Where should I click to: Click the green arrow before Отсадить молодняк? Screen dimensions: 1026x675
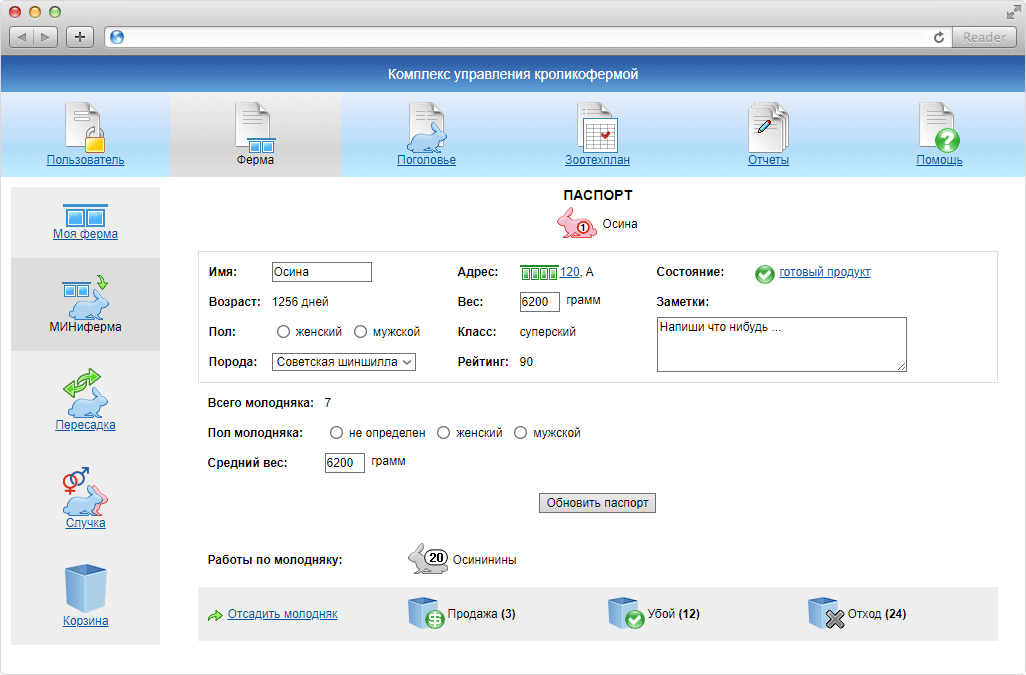click(x=215, y=615)
